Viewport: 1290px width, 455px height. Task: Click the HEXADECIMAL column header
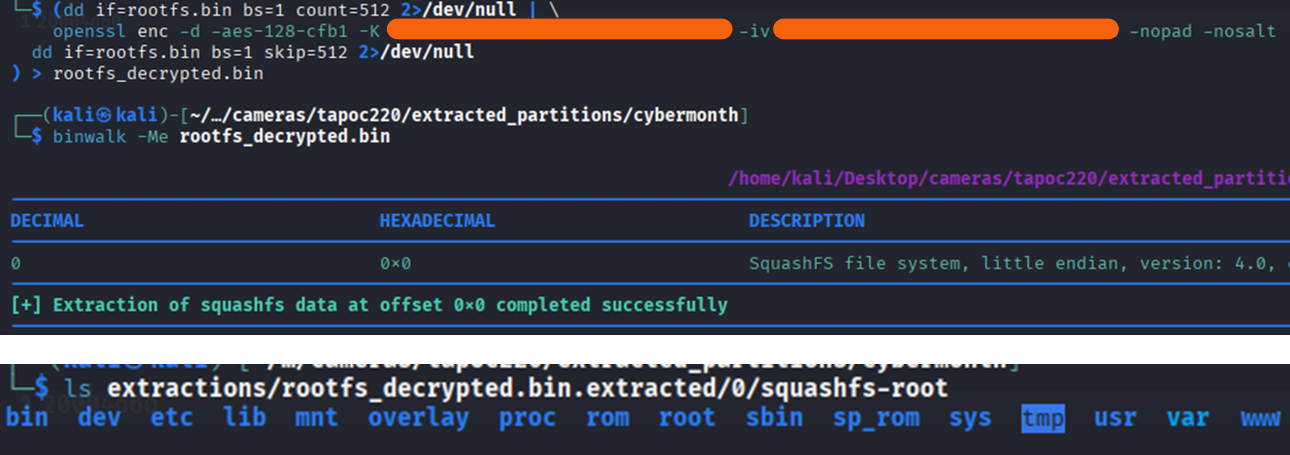pyautogui.click(x=437, y=221)
